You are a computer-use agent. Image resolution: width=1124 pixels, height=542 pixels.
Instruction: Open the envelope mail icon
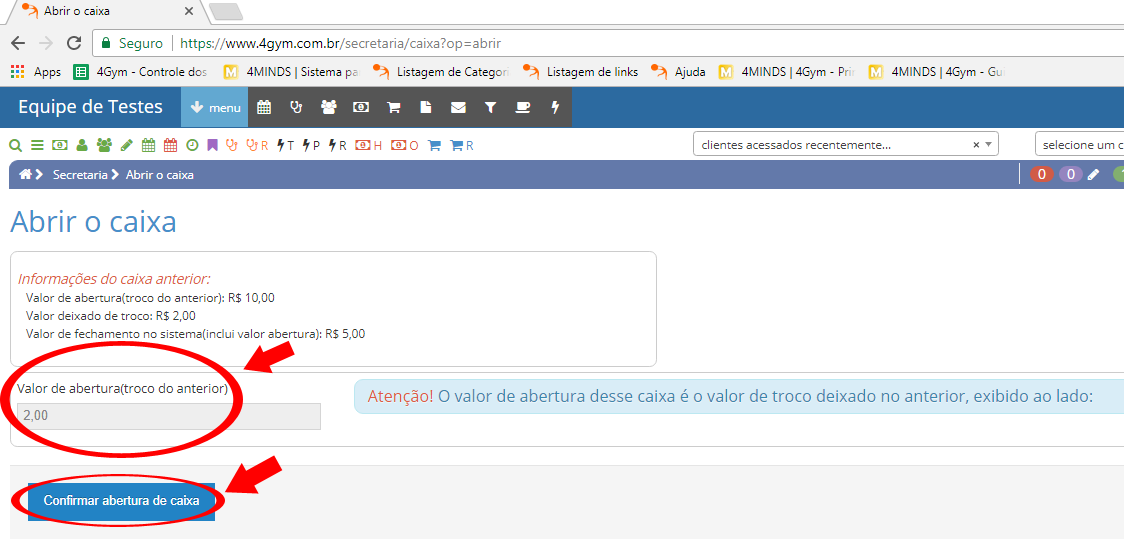pos(458,107)
